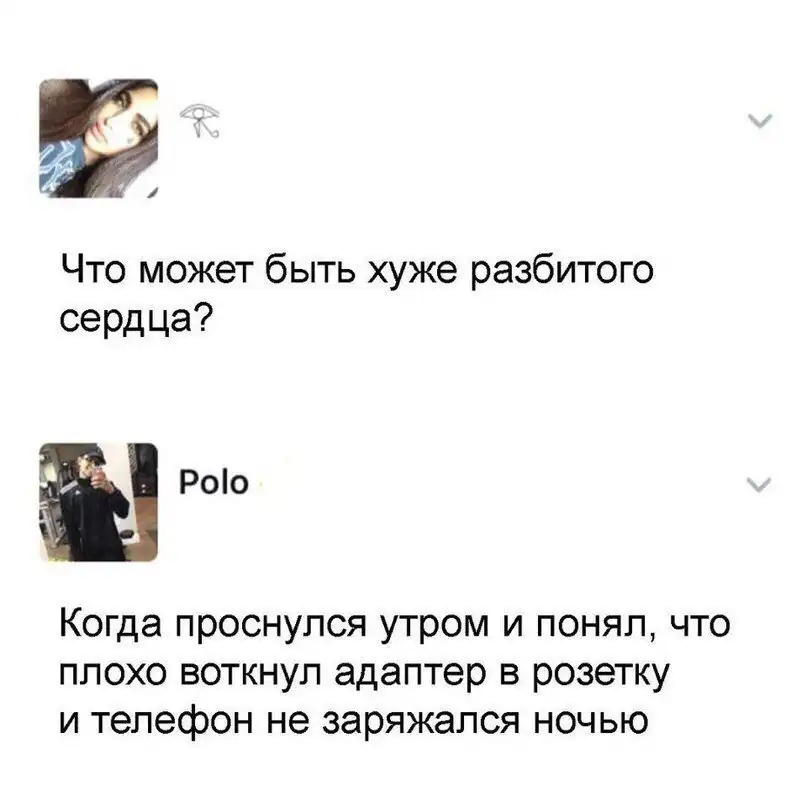
Task: Click the word 'Когда' starting Polo's reply
Action: 111,623
